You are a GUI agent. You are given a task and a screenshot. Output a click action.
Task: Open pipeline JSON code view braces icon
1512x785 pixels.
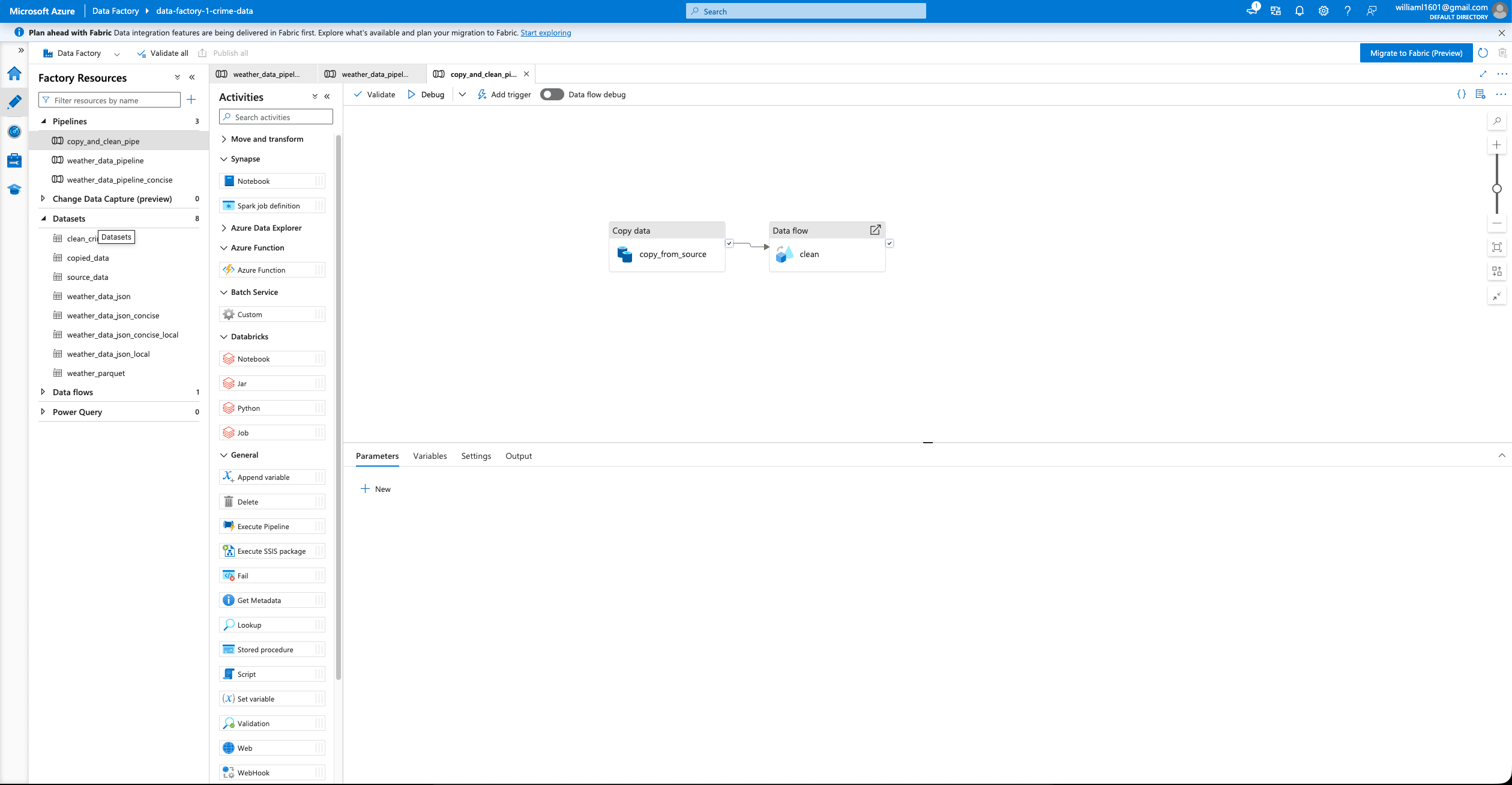point(1462,94)
